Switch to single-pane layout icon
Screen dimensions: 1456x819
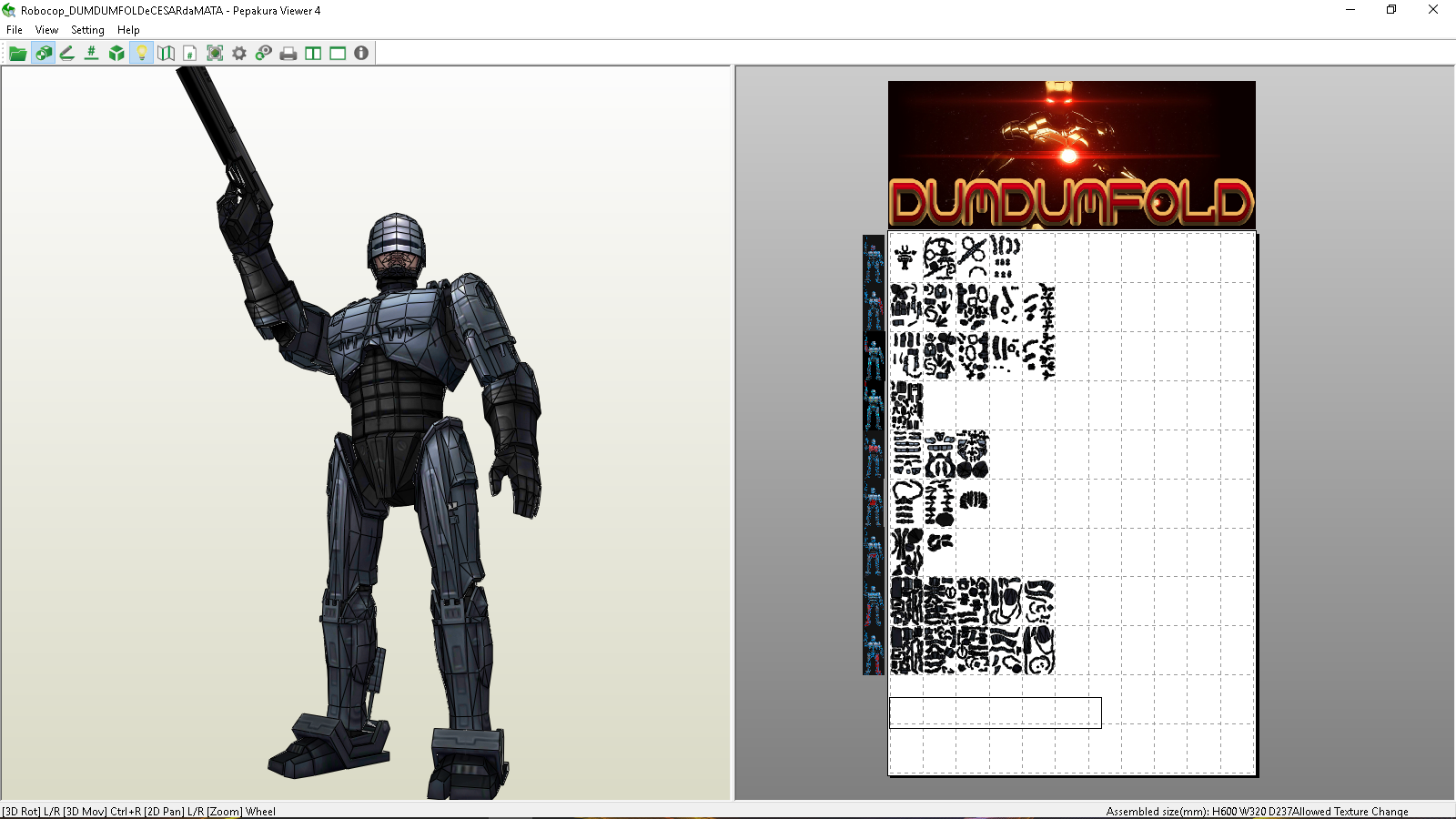pyautogui.click(x=338, y=54)
